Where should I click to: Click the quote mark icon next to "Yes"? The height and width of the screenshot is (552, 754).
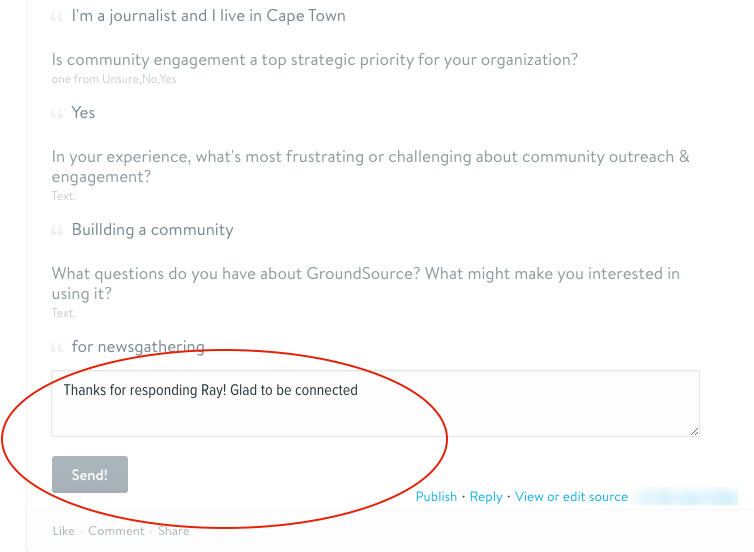click(x=57, y=114)
